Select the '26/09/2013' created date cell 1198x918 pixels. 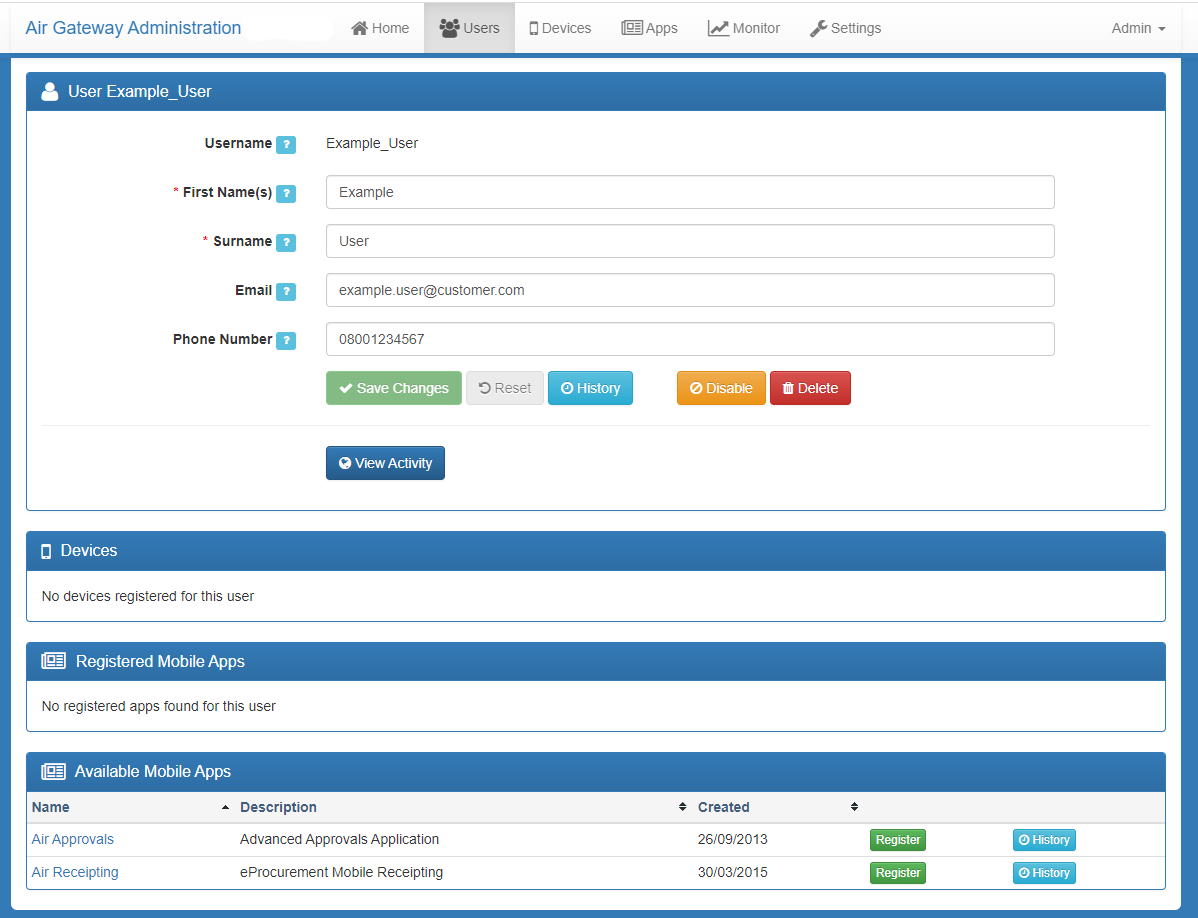point(732,839)
